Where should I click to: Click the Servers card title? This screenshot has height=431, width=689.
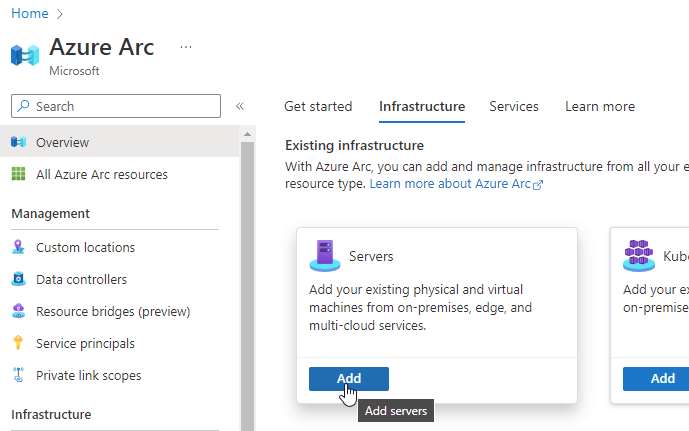(x=371, y=256)
